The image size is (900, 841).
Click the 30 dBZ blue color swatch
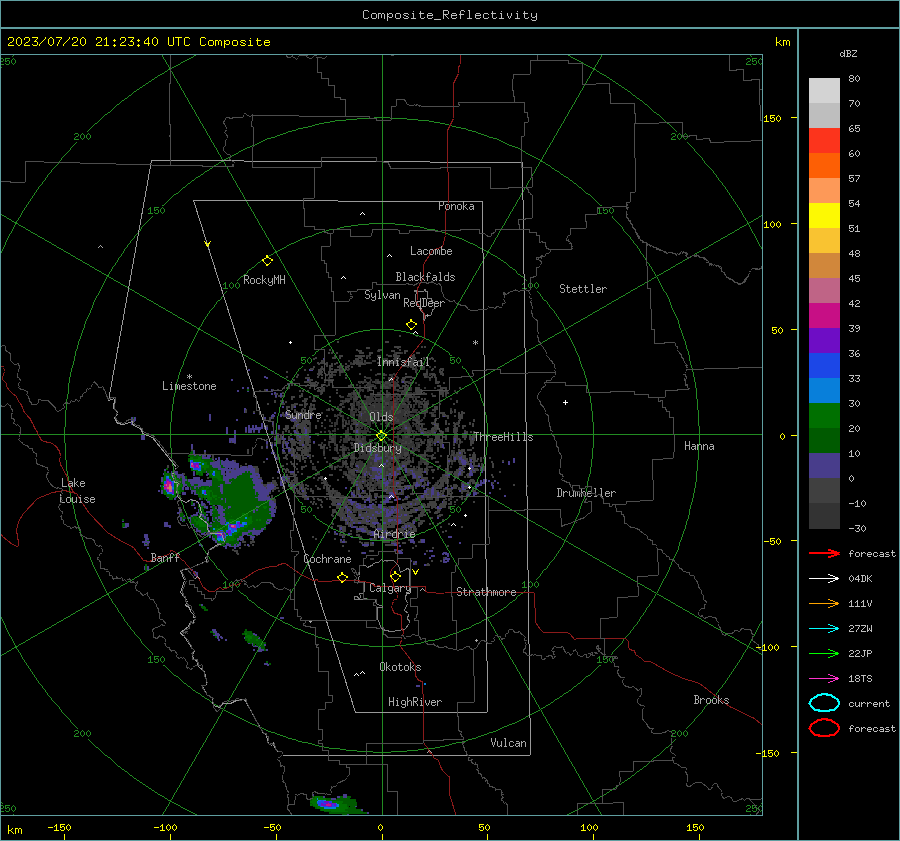[824, 390]
